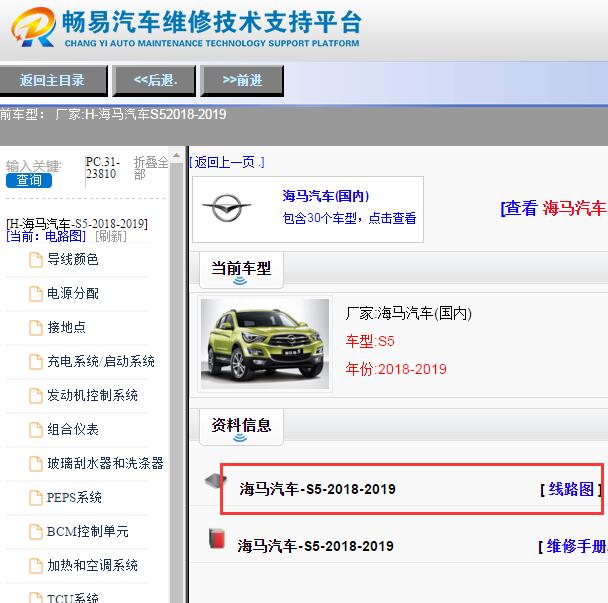Open the TCU系统 tree item
The height and width of the screenshot is (603, 608).
click(73, 598)
